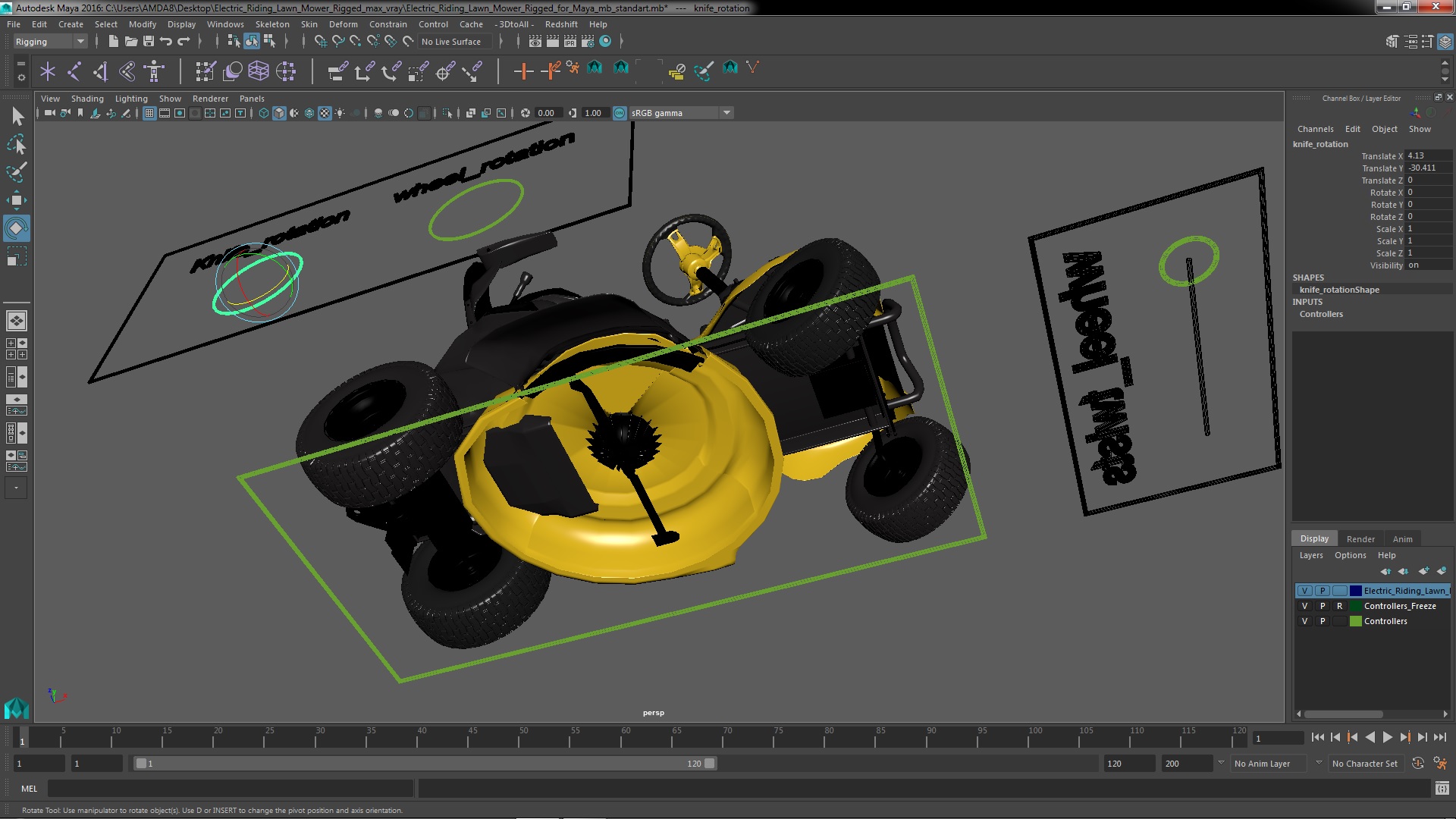Toggle color management ON button
Screen dimensions: 1456x819
click(620, 113)
